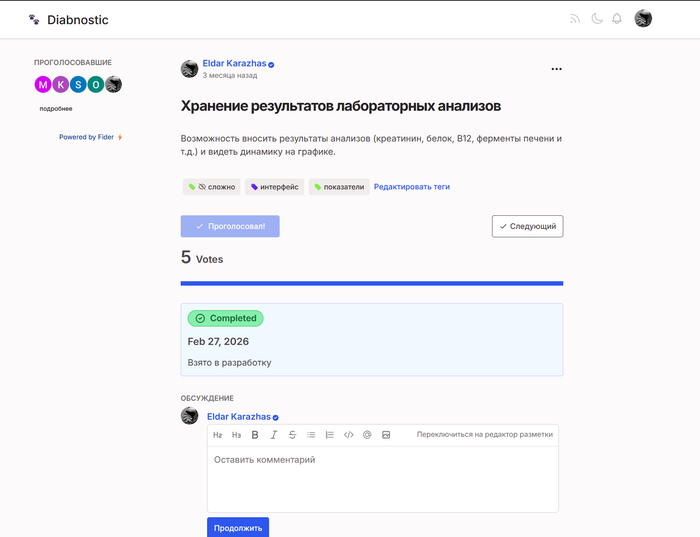
Task: Click the Completed status badge
Action: click(225, 318)
